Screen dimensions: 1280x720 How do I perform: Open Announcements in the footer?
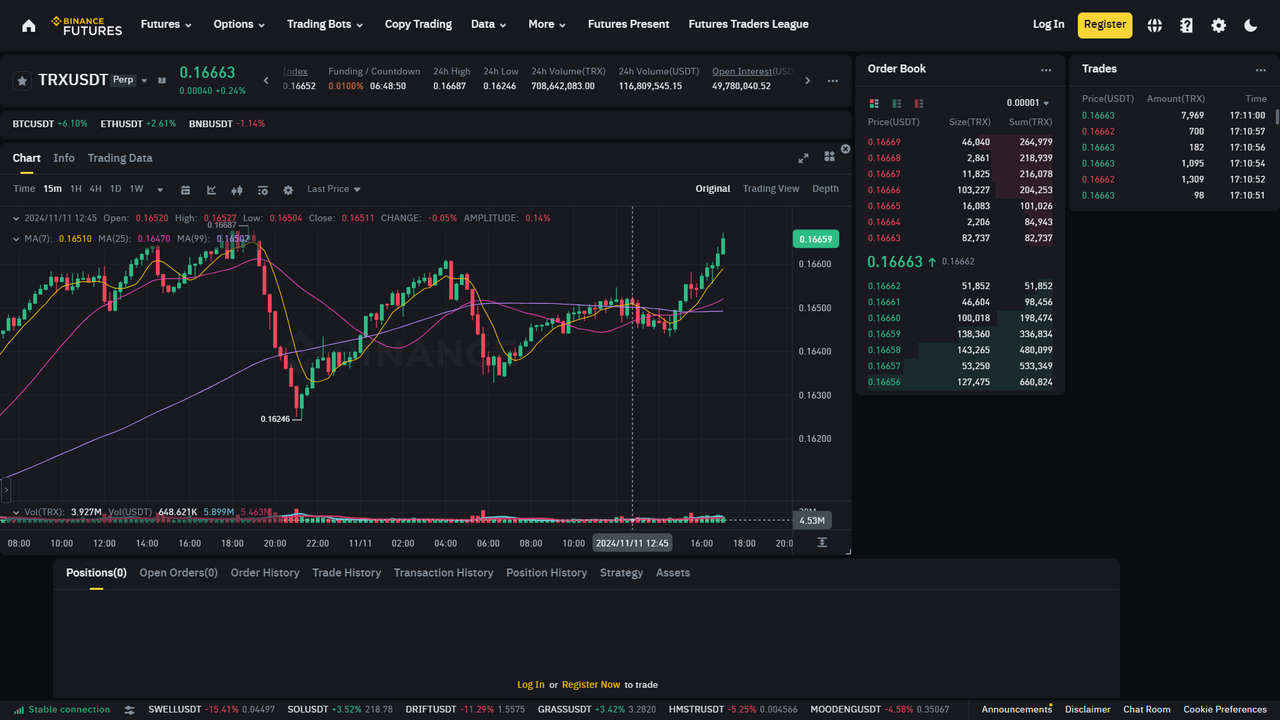pyautogui.click(x=1016, y=710)
